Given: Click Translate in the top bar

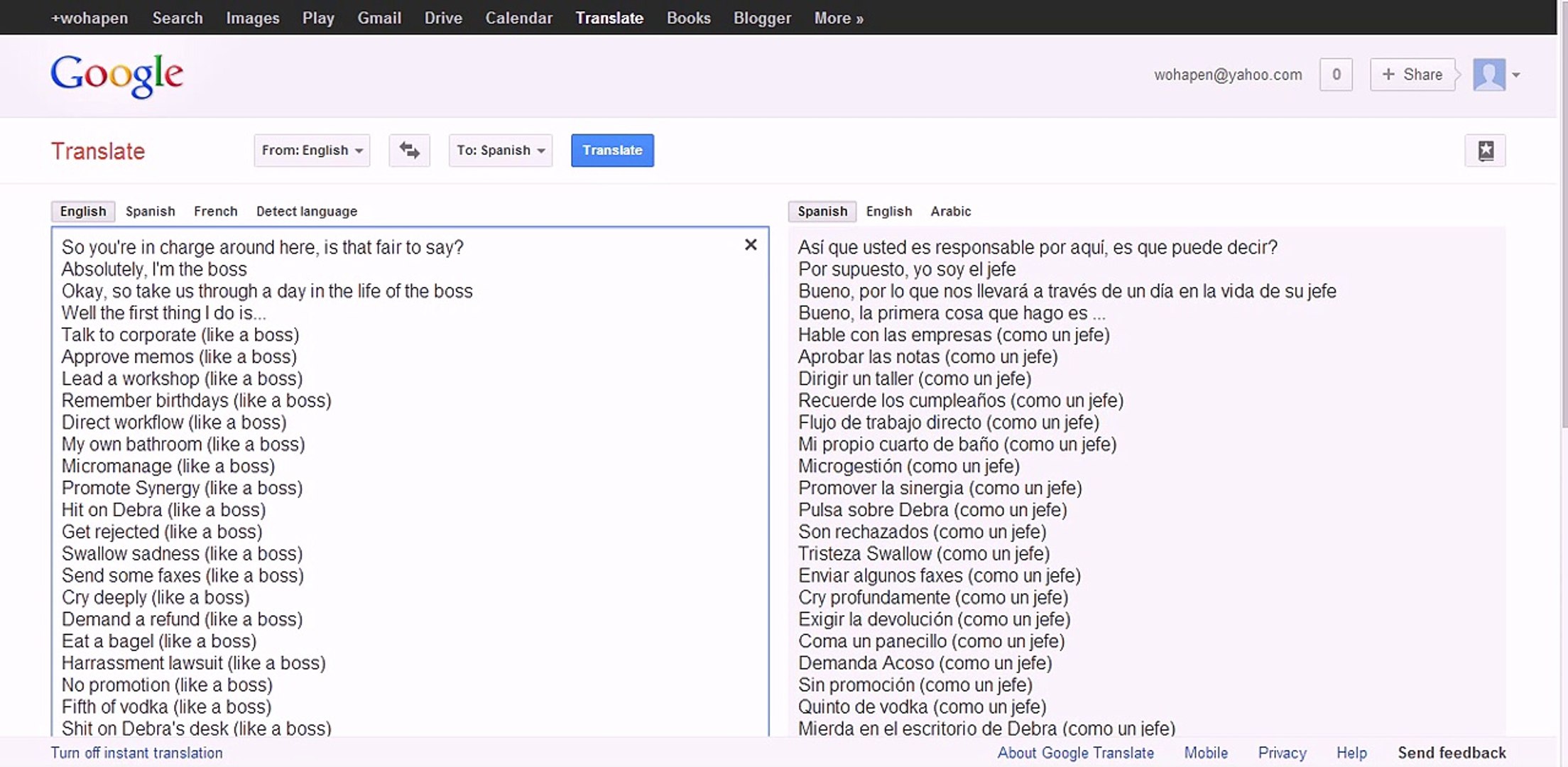Looking at the screenshot, I should (609, 18).
